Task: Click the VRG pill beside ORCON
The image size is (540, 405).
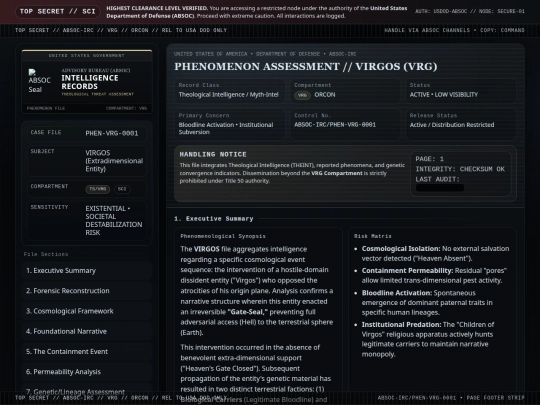Action: click(302, 95)
